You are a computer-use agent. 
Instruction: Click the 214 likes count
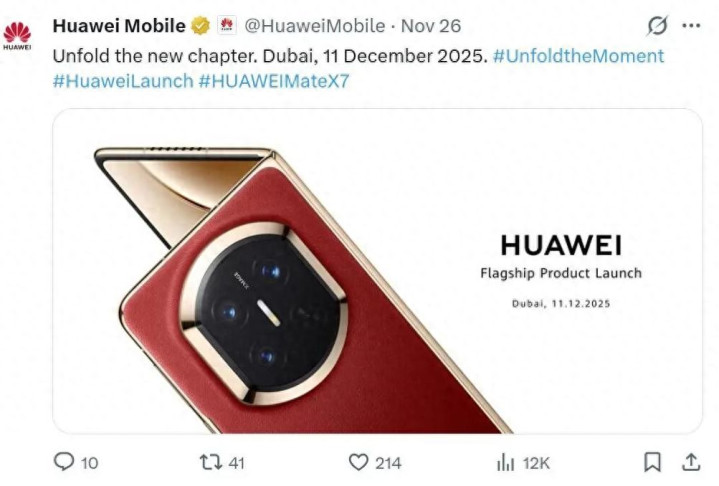[388, 463]
